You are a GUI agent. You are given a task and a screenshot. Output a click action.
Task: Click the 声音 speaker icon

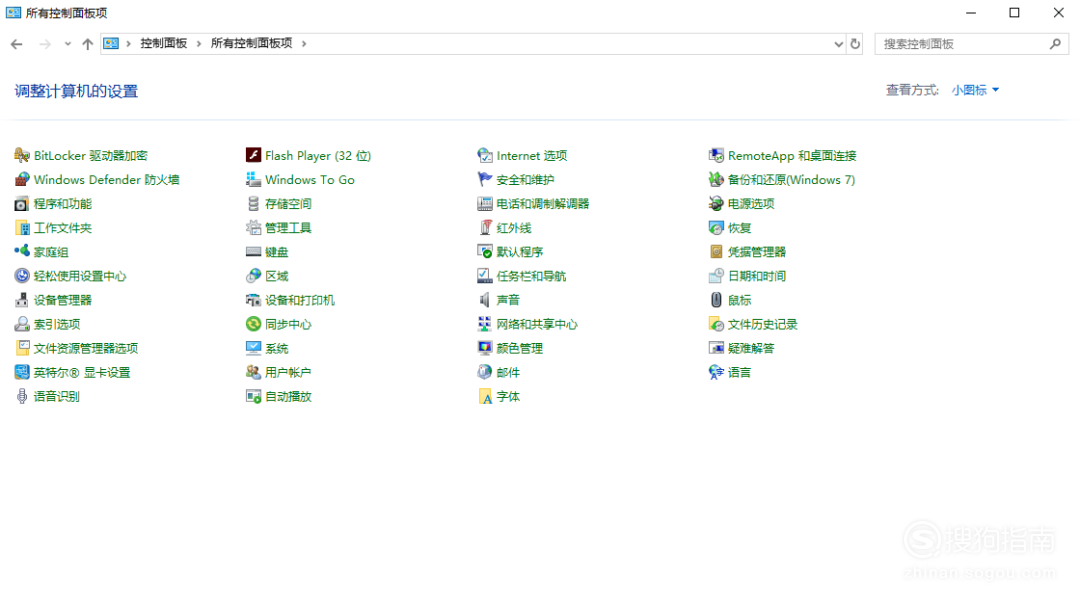(x=485, y=300)
